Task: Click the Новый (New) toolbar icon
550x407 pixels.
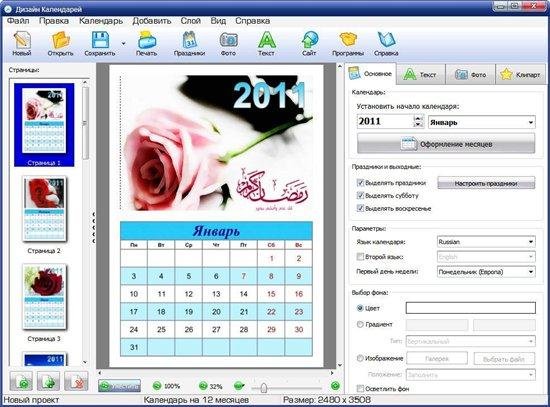Action: click(22, 43)
